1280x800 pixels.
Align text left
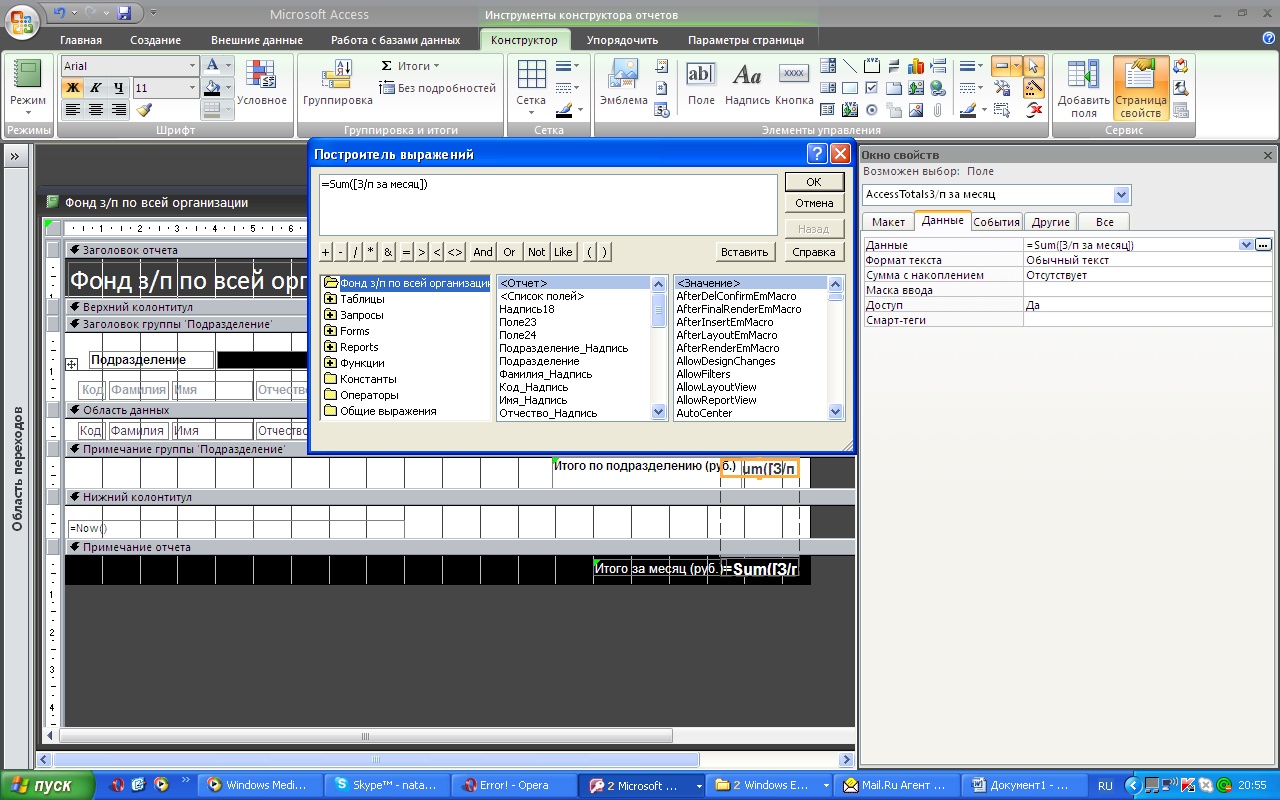72,110
